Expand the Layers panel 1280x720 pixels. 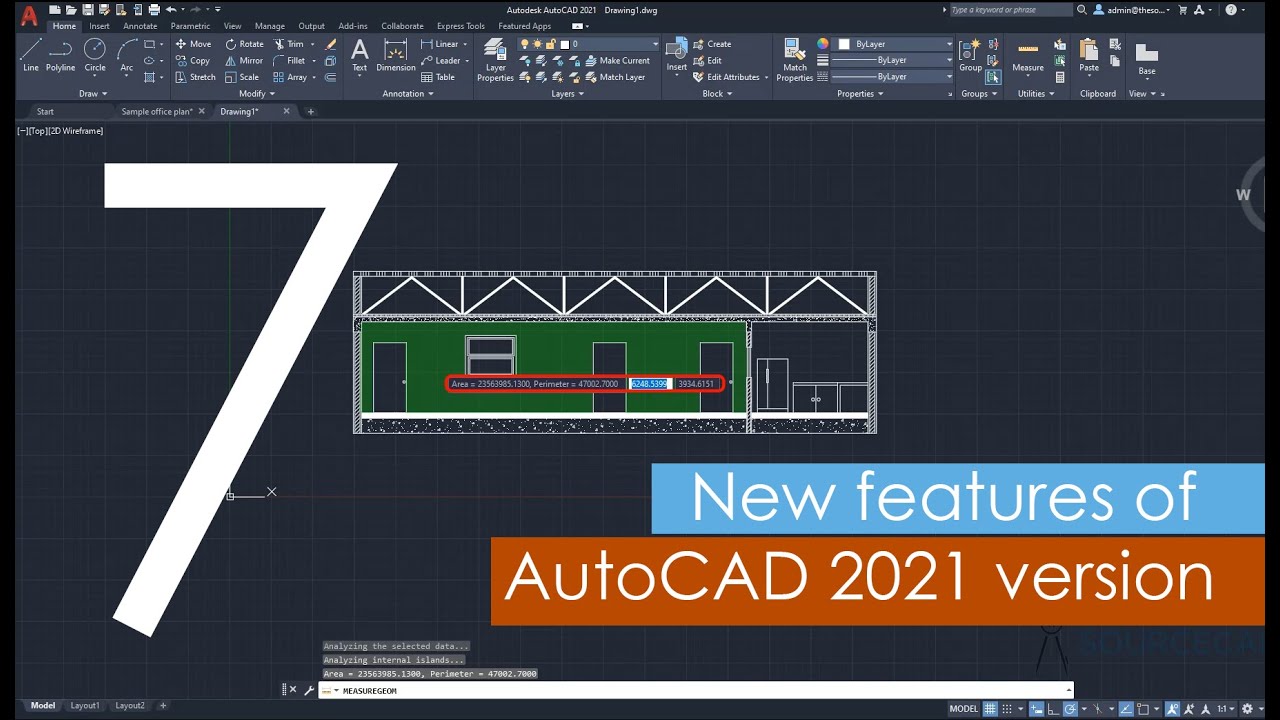[x=567, y=94]
